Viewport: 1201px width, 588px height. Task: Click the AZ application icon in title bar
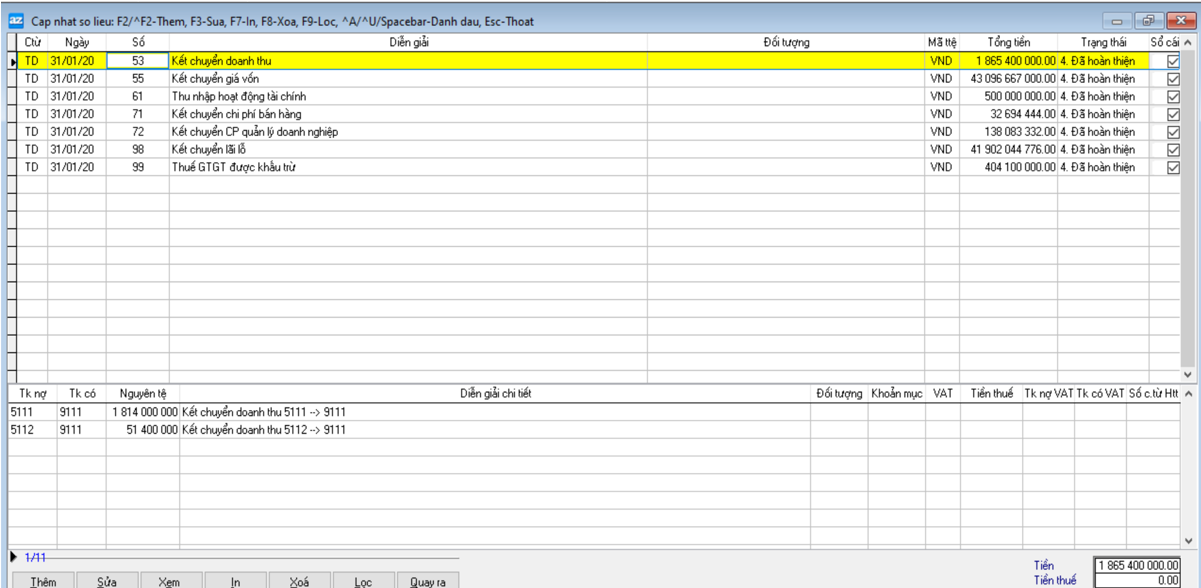[x=16, y=21]
